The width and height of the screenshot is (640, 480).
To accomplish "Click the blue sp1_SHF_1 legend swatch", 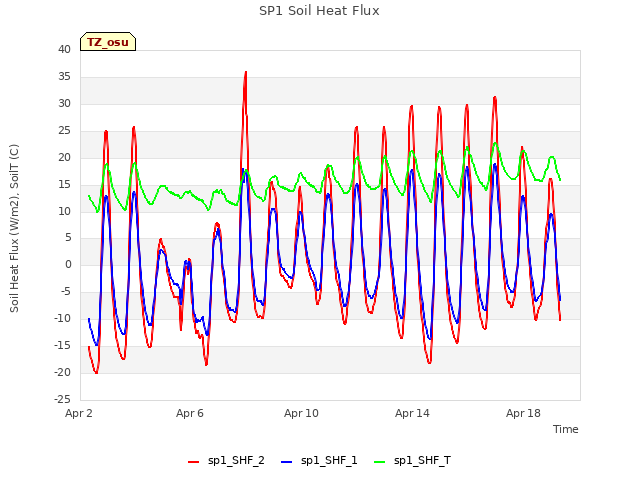I will pos(287,462).
